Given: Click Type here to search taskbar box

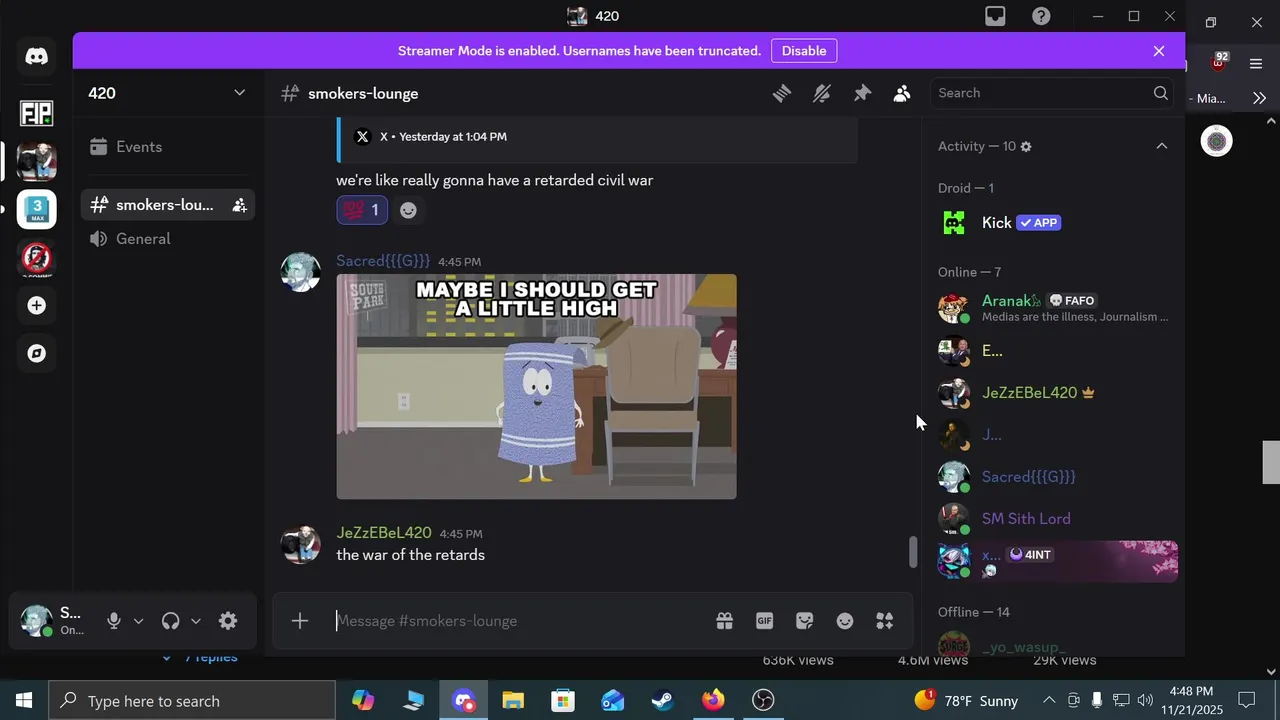Looking at the screenshot, I should pos(192,701).
